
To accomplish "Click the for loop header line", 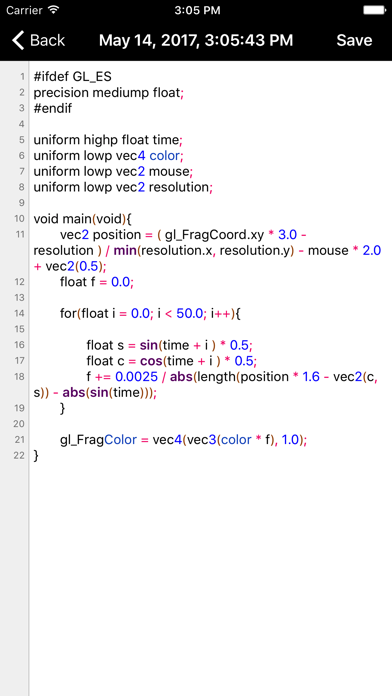I will pos(150,314).
